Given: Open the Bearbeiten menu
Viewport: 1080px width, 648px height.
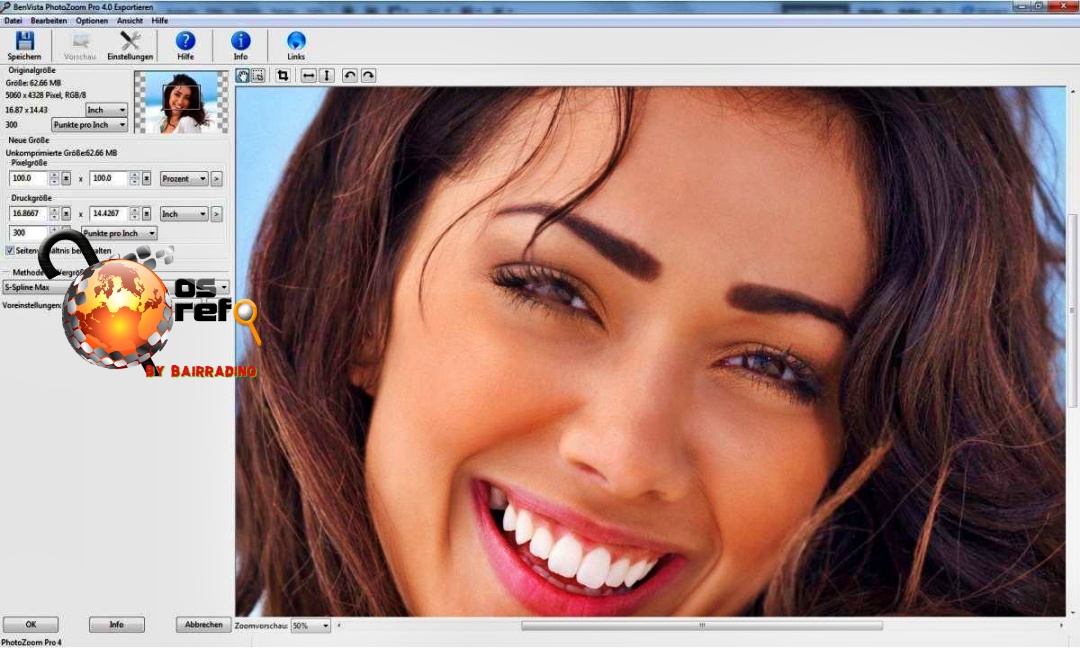Looking at the screenshot, I should coord(48,21).
